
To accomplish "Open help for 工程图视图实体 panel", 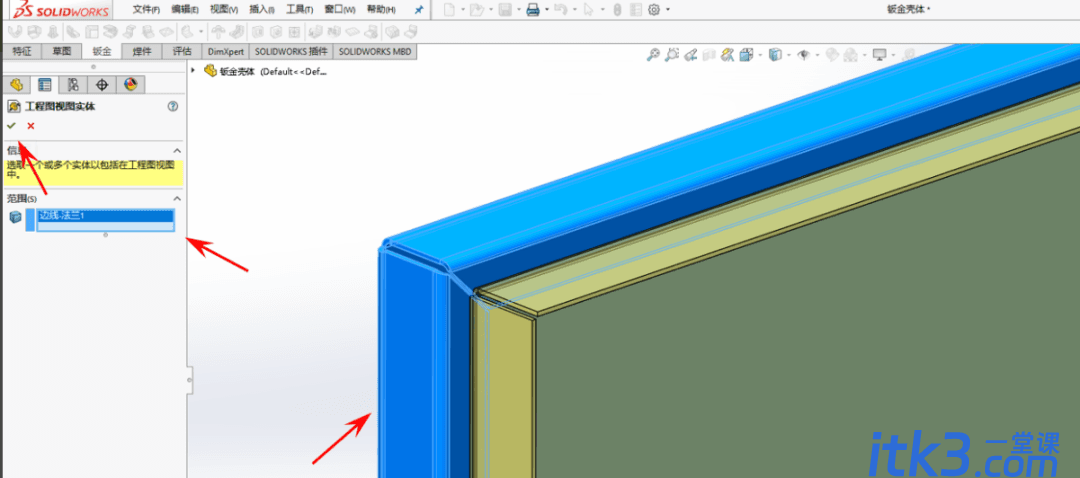I will pyautogui.click(x=173, y=107).
